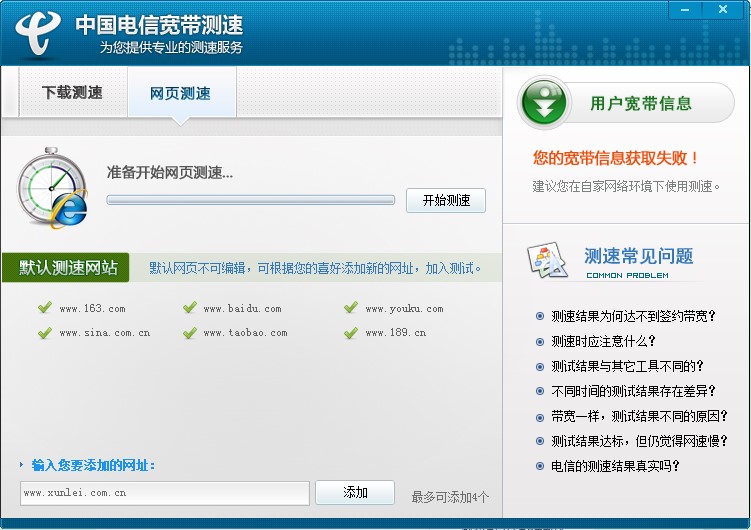Open FAQ 电信的测速结果真实吗?
This screenshot has height=530, width=751.
pos(615,466)
